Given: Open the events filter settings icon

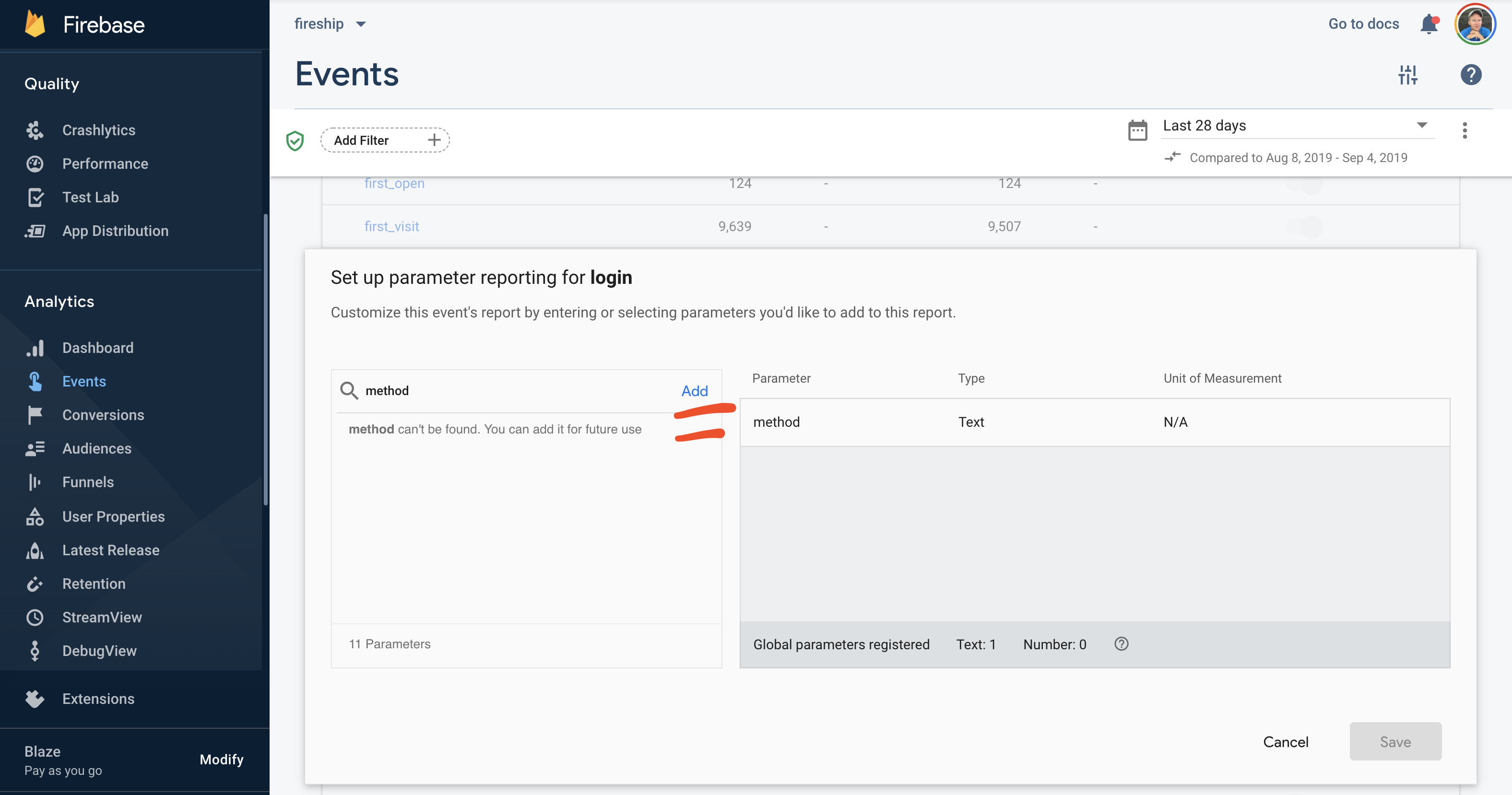Looking at the screenshot, I should click(x=1408, y=74).
